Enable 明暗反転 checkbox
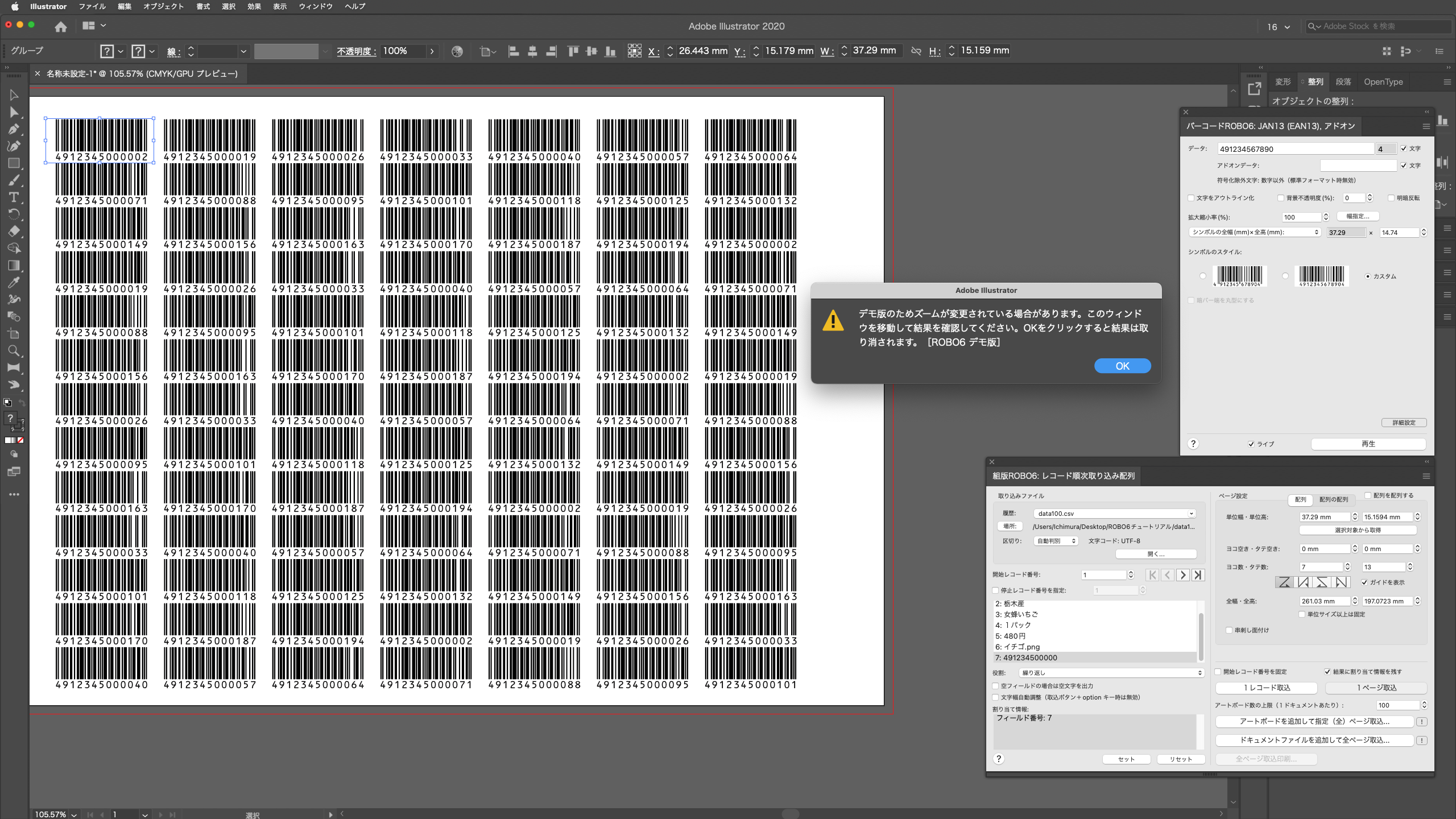Screen dimensions: 1456x819 click(1391, 198)
